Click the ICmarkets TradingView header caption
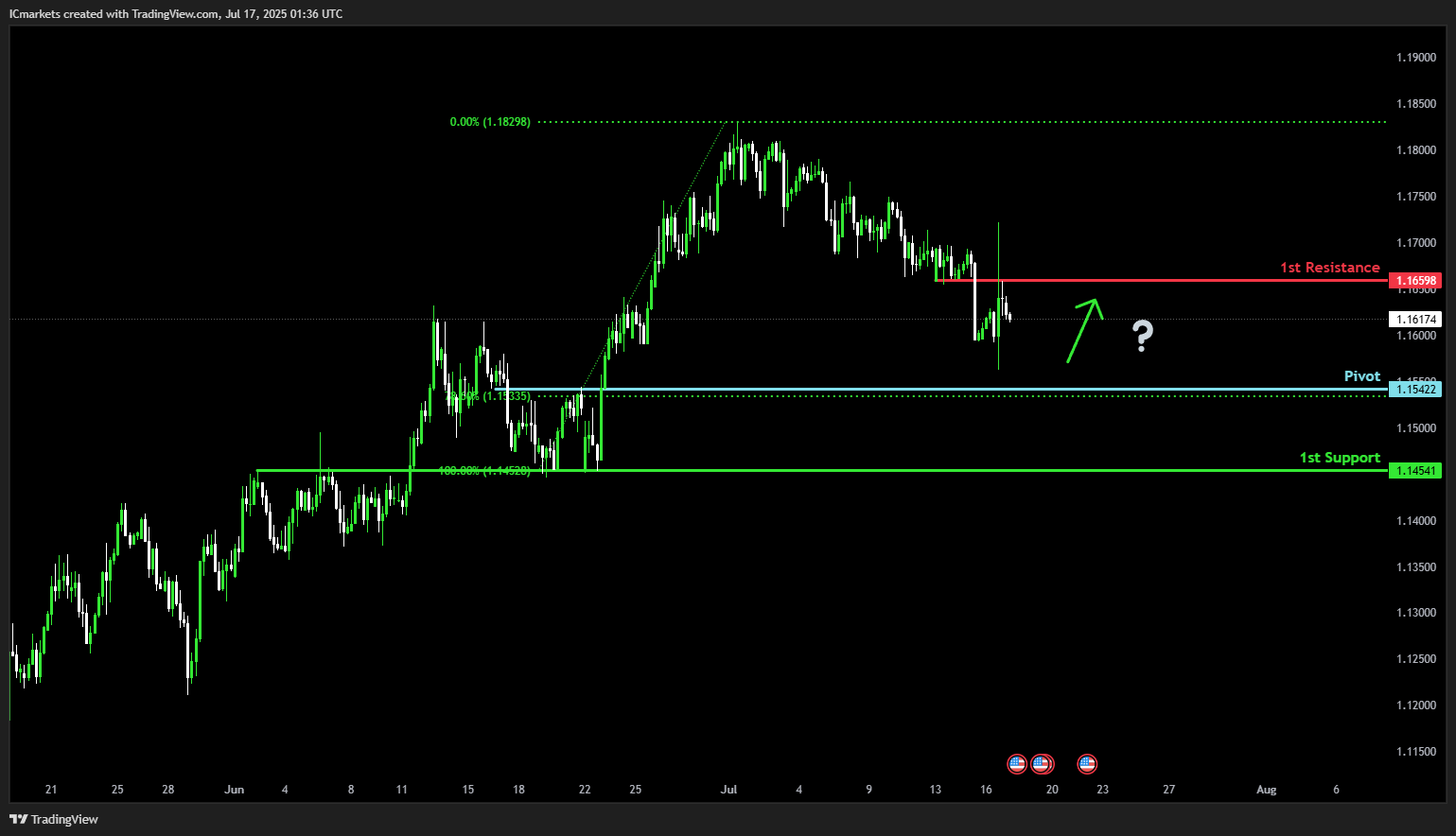The image size is (1456, 836). point(176,14)
